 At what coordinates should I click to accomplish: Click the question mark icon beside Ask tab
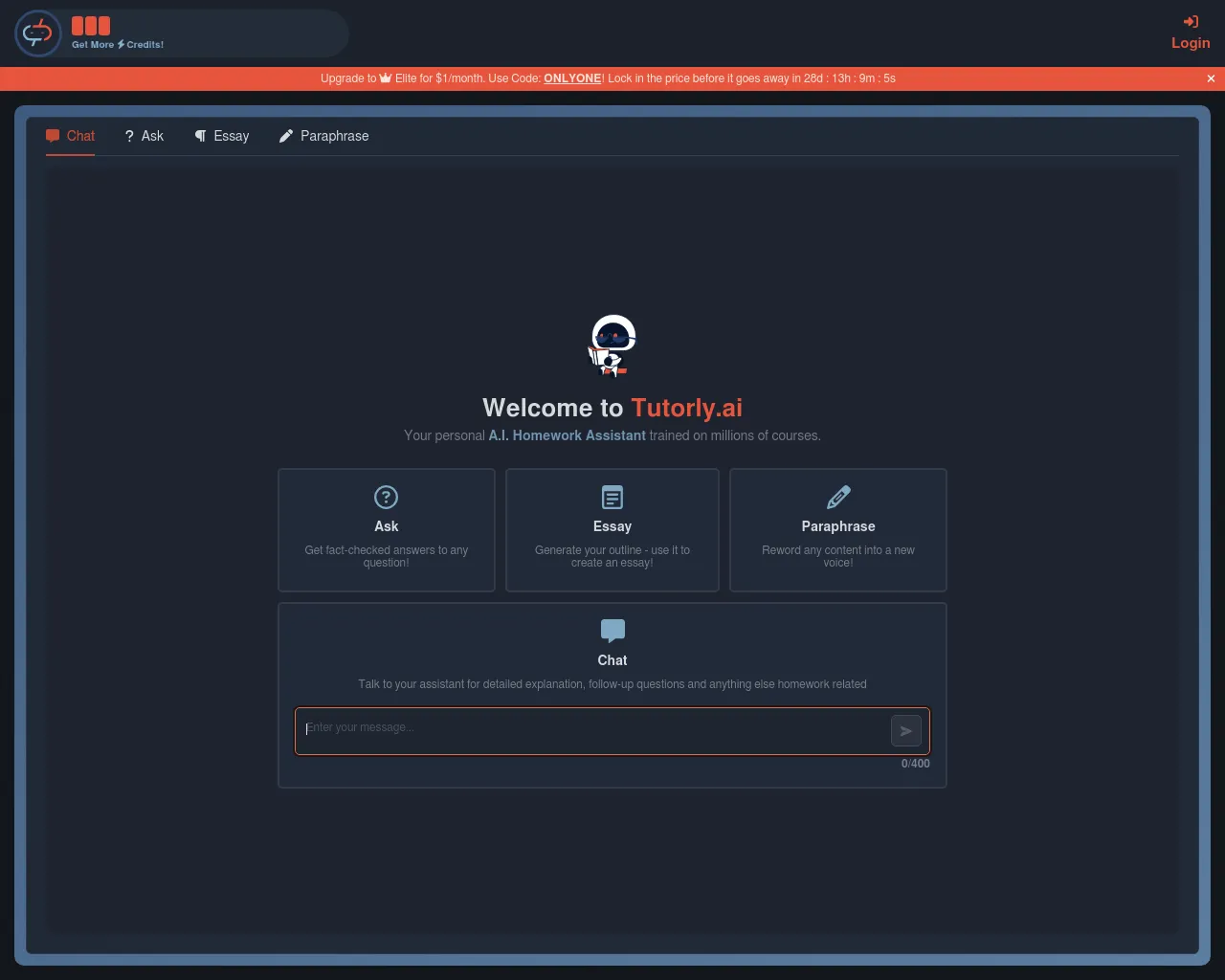coord(129,136)
